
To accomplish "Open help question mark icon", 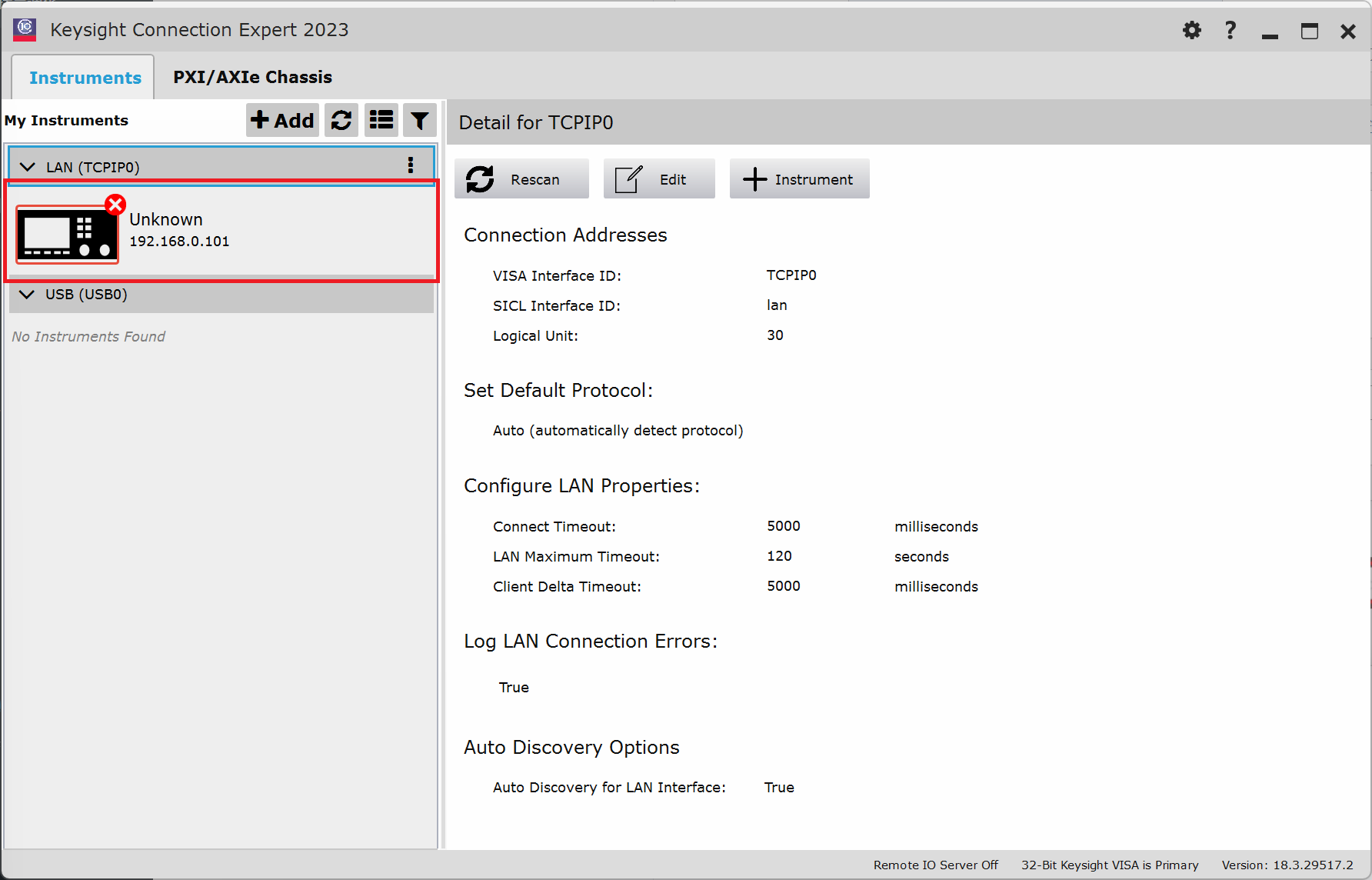I will pyautogui.click(x=1230, y=31).
